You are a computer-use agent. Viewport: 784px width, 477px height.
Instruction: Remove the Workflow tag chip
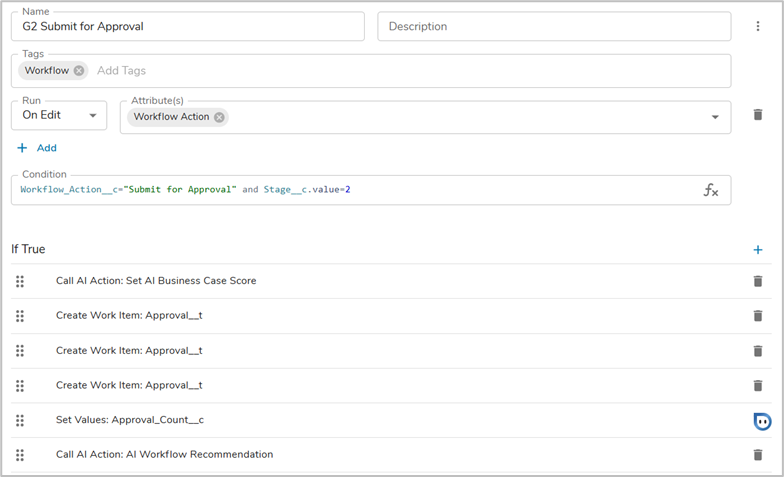coord(79,71)
